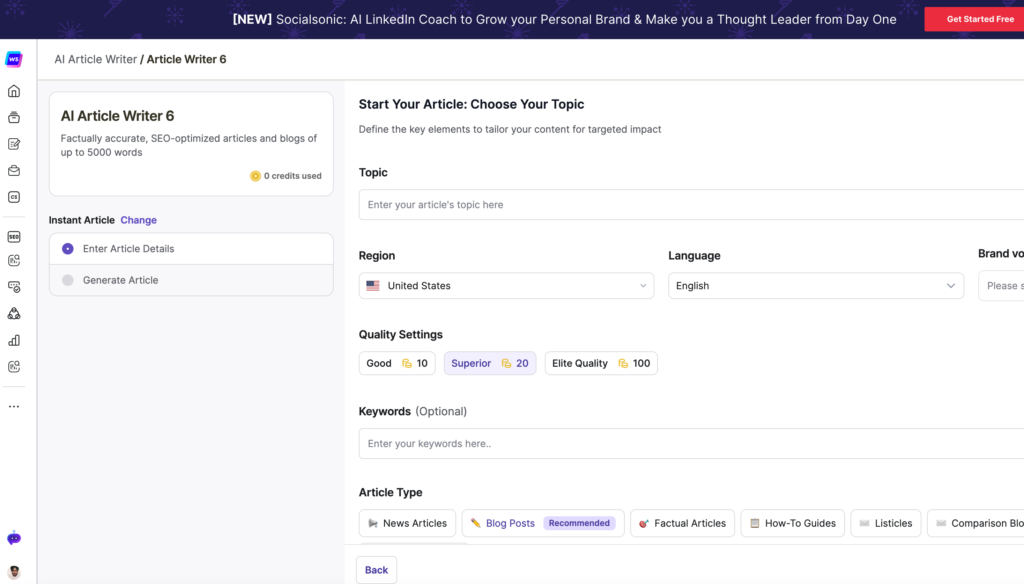Select the News Articles article type
This screenshot has height=584, width=1024.
pyautogui.click(x=407, y=523)
